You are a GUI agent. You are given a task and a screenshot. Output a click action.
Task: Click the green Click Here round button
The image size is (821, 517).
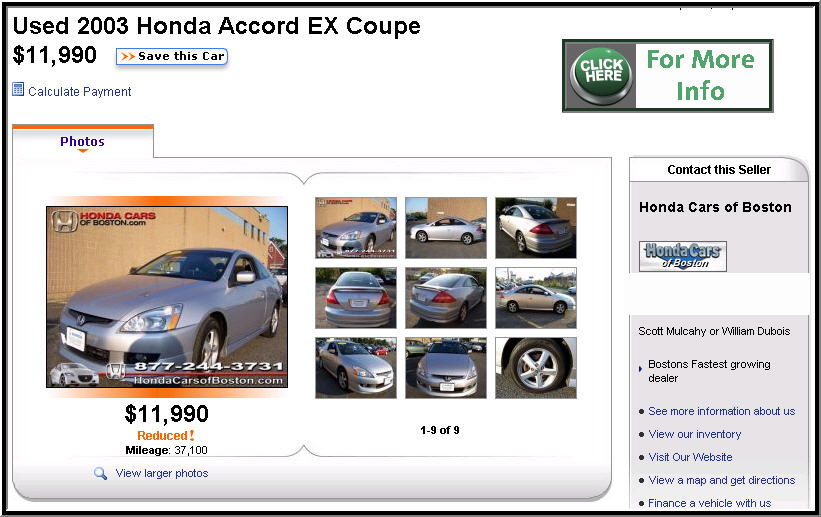click(x=601, y=75)
